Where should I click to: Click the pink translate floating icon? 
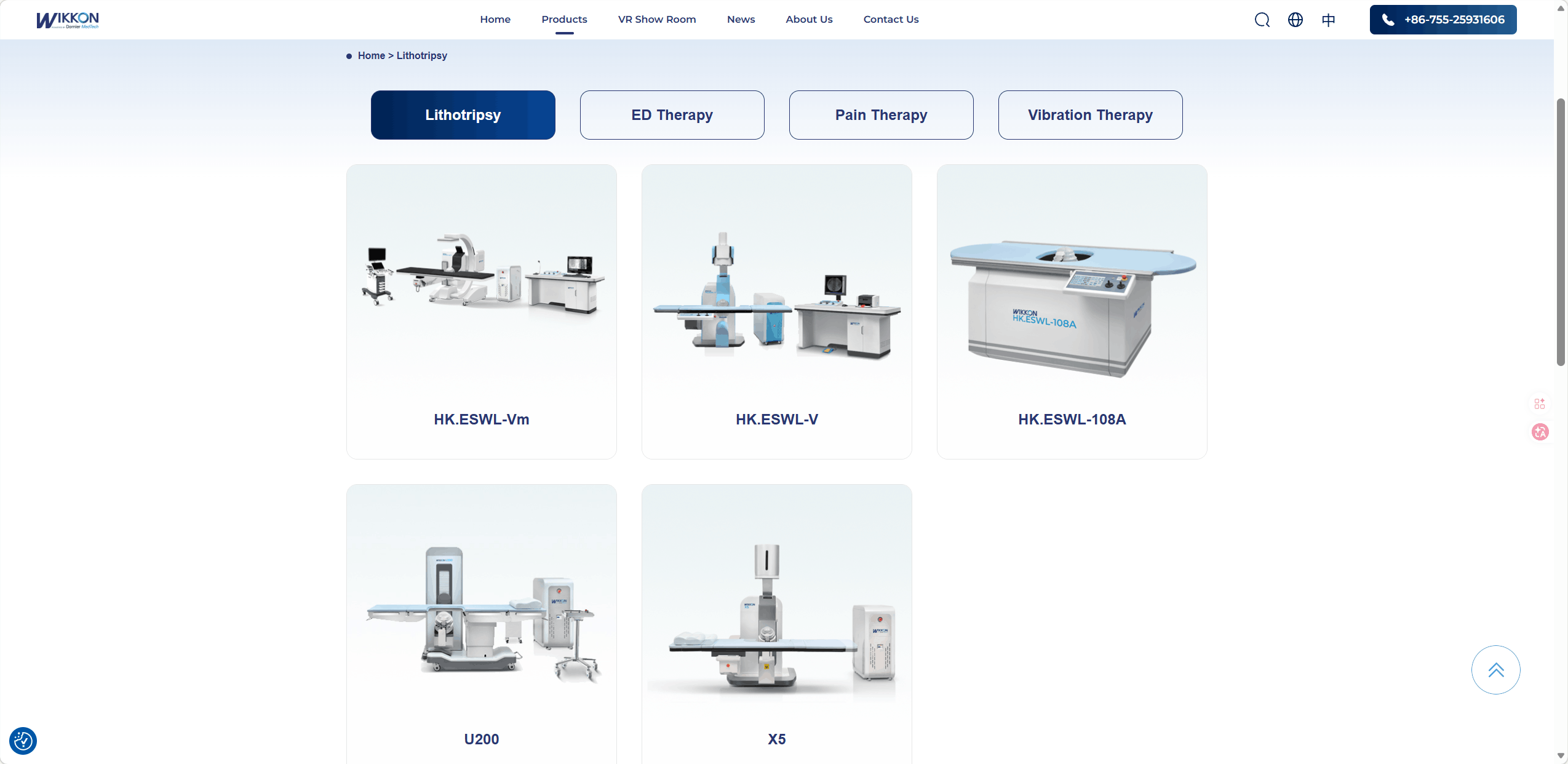[1540, 432]
